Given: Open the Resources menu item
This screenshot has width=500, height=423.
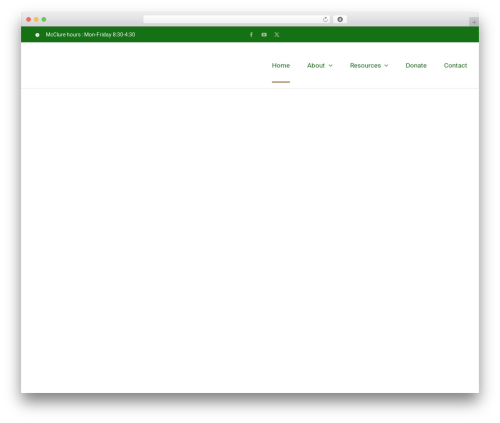Looking at the screenshot, I should coord(365,66).
